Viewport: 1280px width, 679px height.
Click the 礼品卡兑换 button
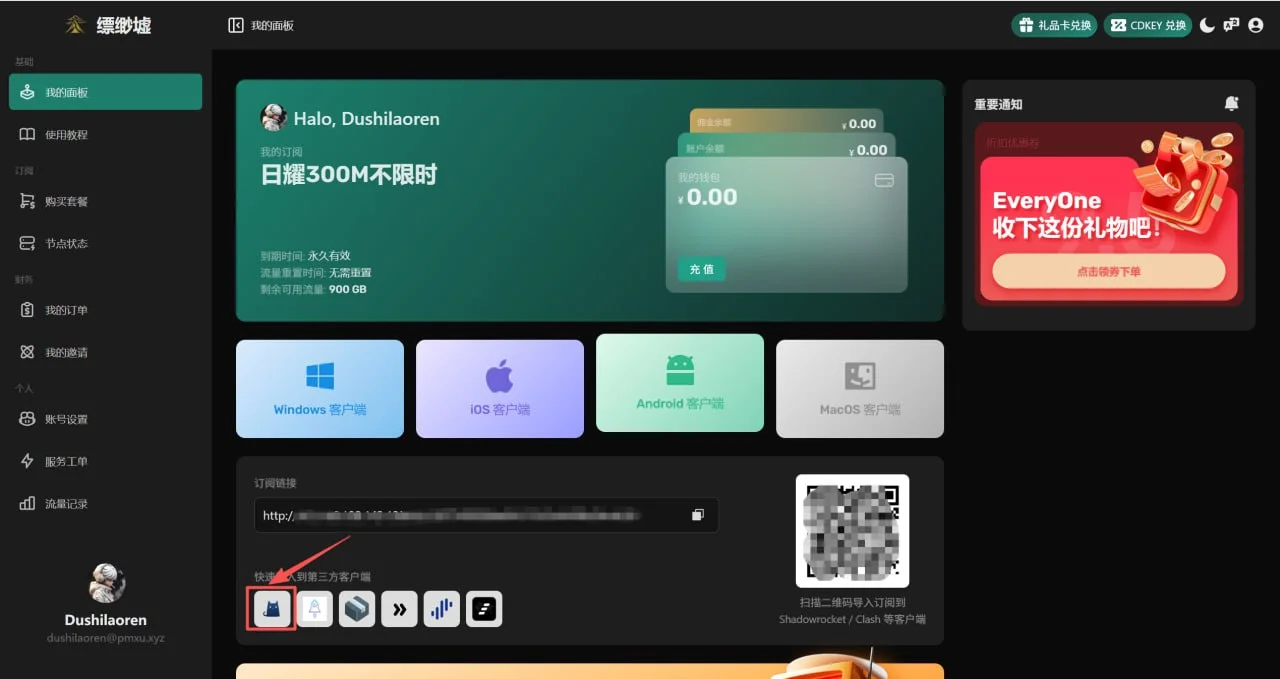click(x=1055, y=25)
